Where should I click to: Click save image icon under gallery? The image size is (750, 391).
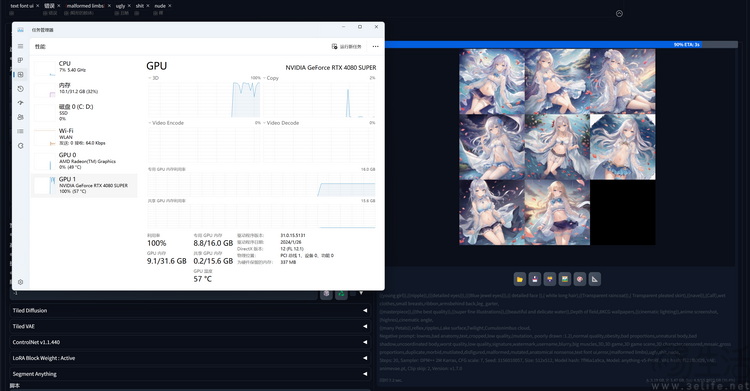pyautogui.click(x=535, y=279)
